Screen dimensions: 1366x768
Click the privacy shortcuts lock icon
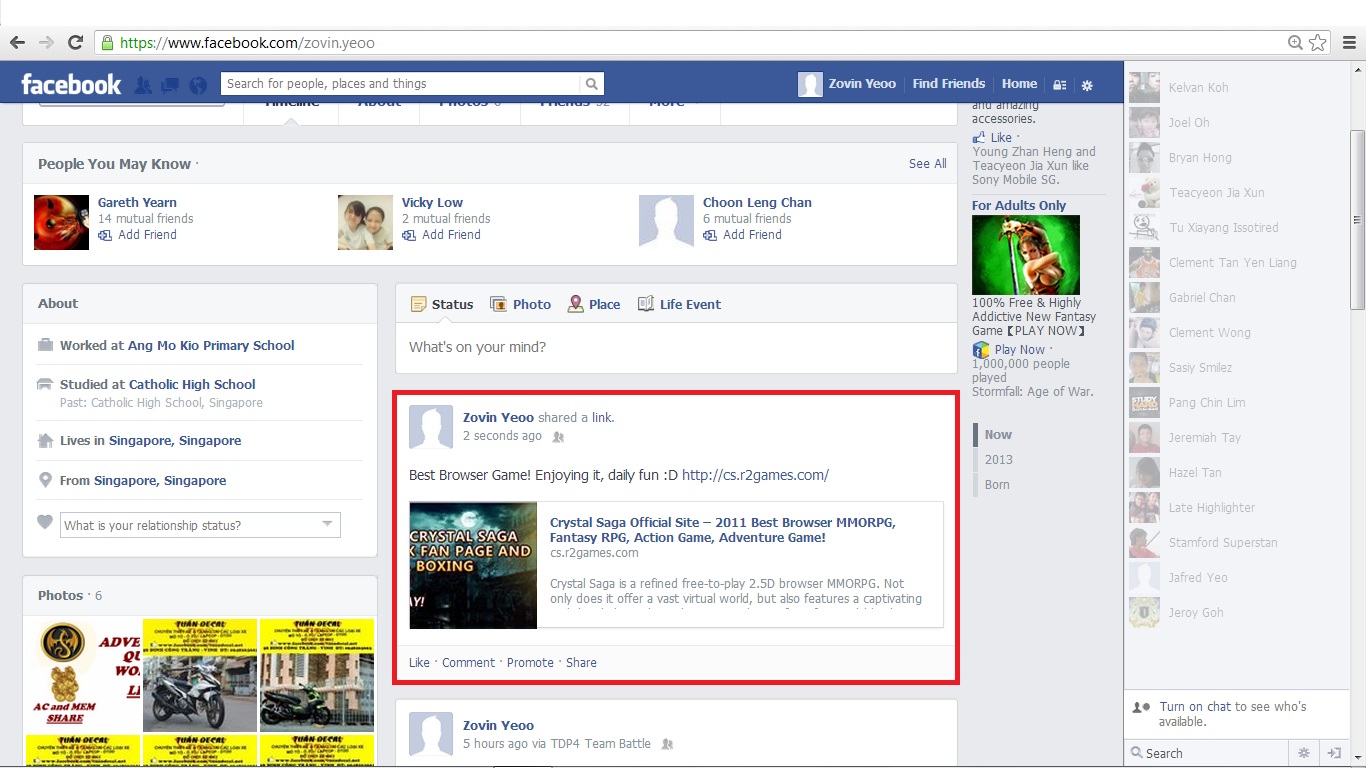1060,85
